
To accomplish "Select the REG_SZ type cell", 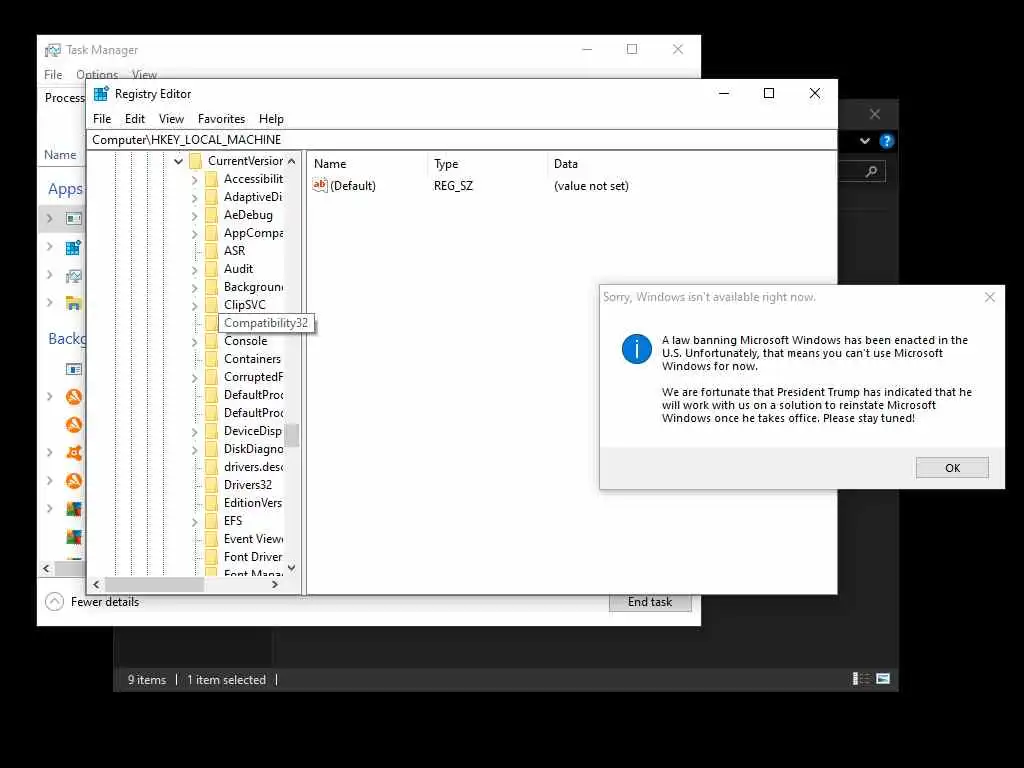I will coord(453,186).
